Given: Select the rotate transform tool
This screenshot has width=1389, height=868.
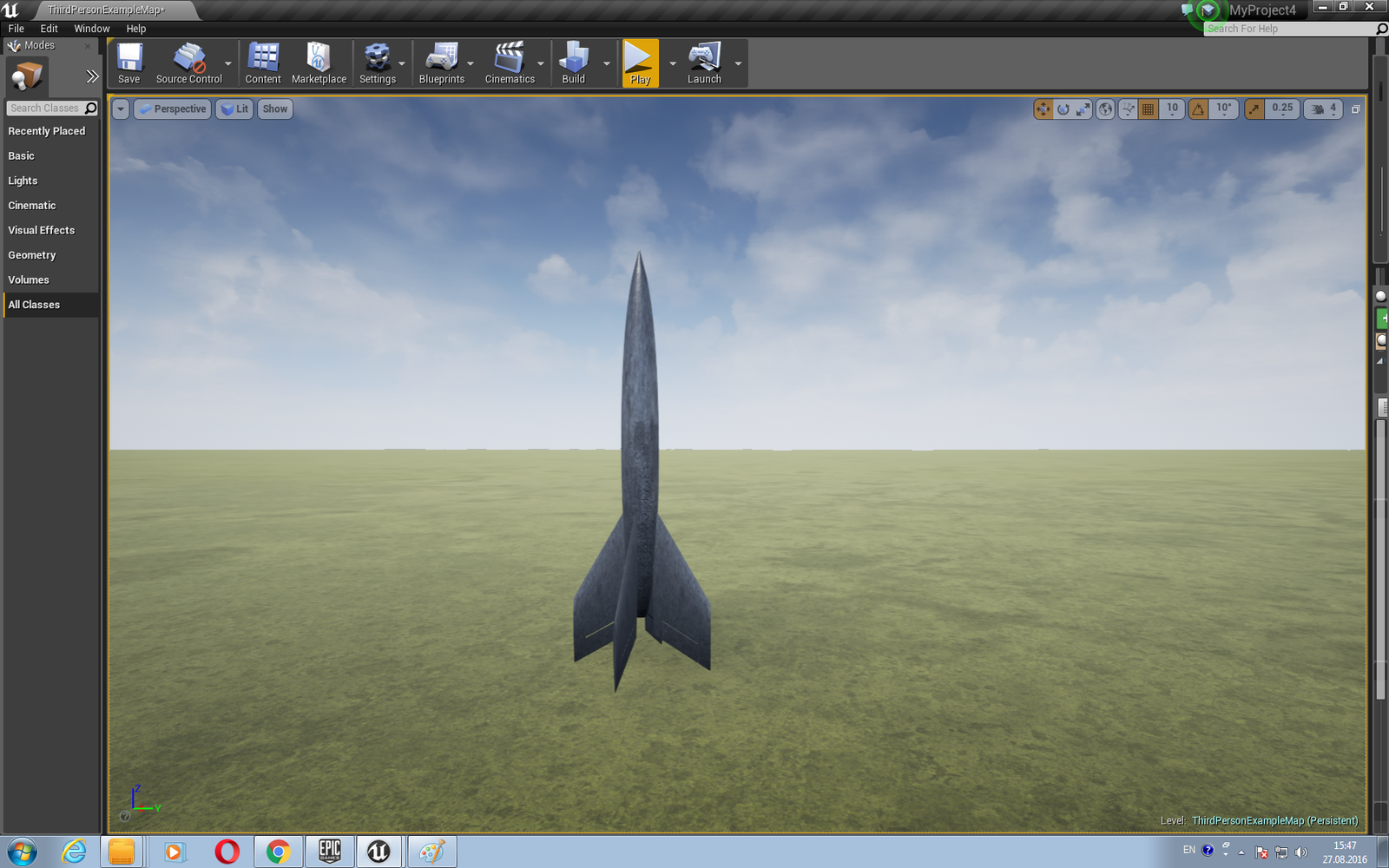Looking at the screenshot, I should (1063, 109).
